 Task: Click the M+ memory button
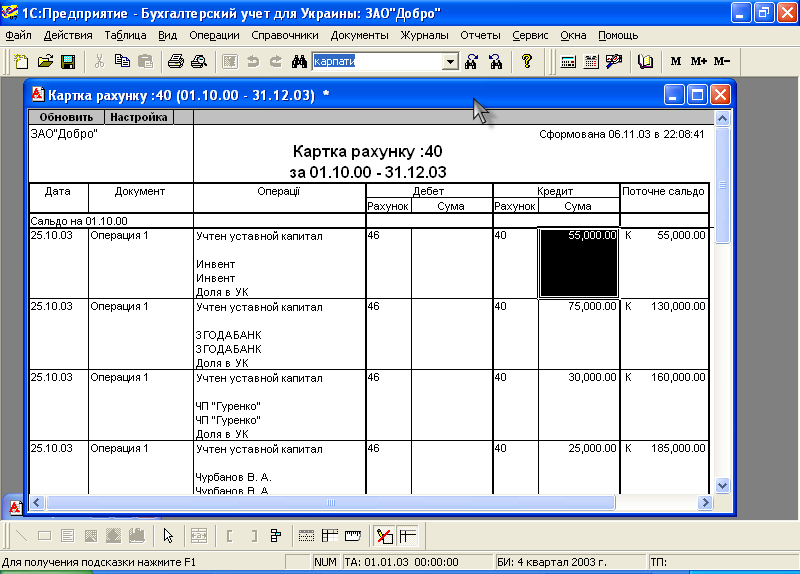tap(698, 62)
